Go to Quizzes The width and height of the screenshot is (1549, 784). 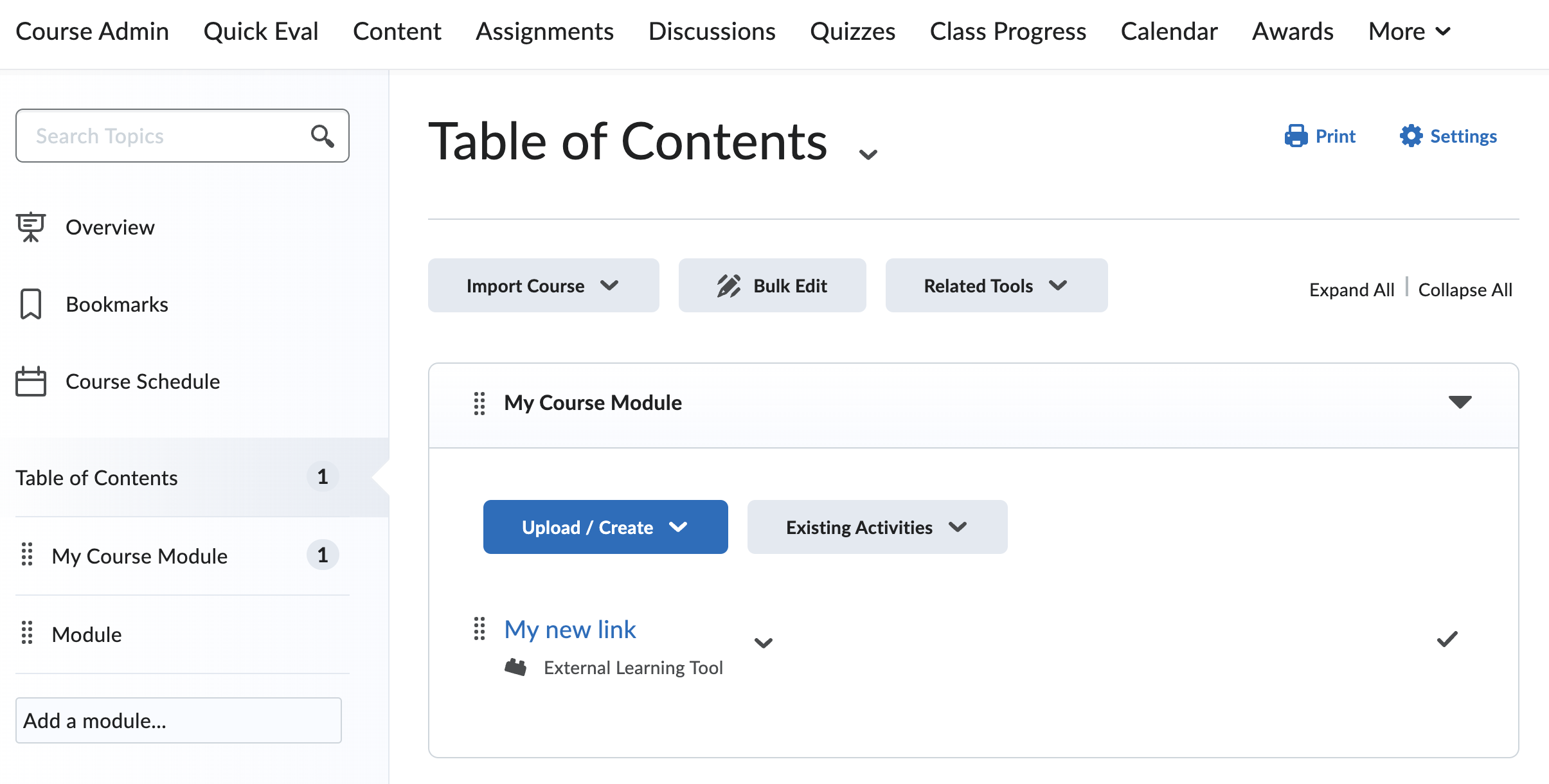click(x=852, y=31)
